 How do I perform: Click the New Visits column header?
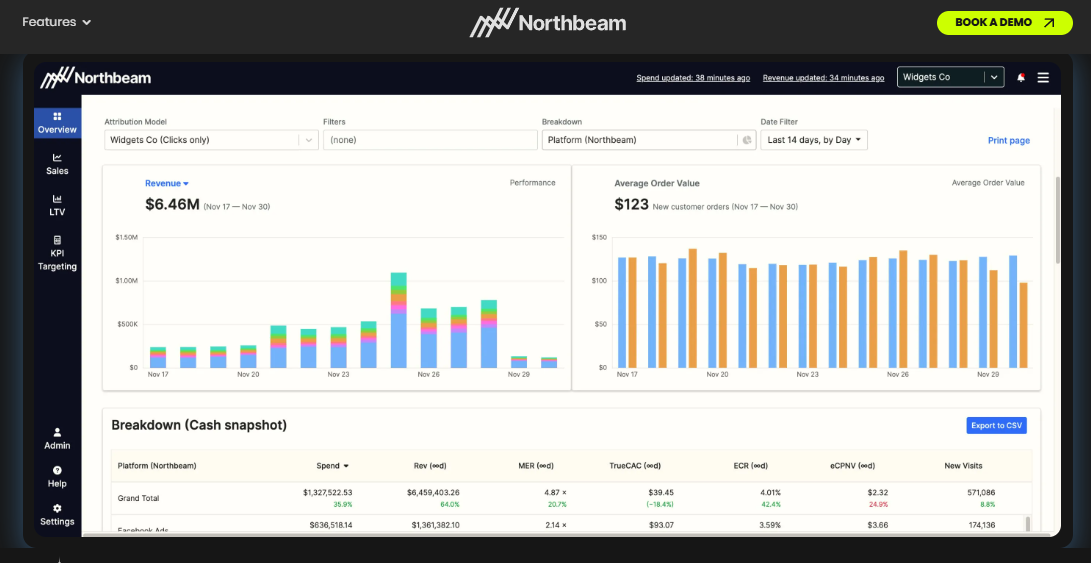point(963,466)
